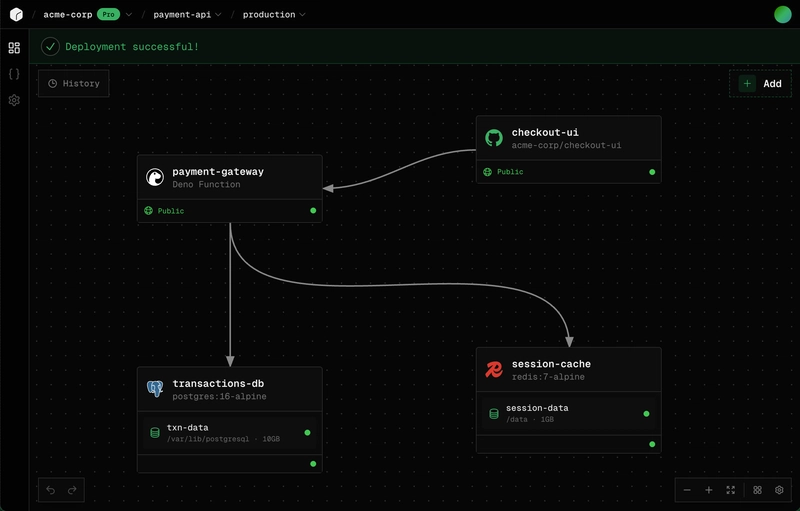Viewport: 800px width, 511px height.
Task: Expand the production environment dropdown
Action: click(x=302, y=15)
